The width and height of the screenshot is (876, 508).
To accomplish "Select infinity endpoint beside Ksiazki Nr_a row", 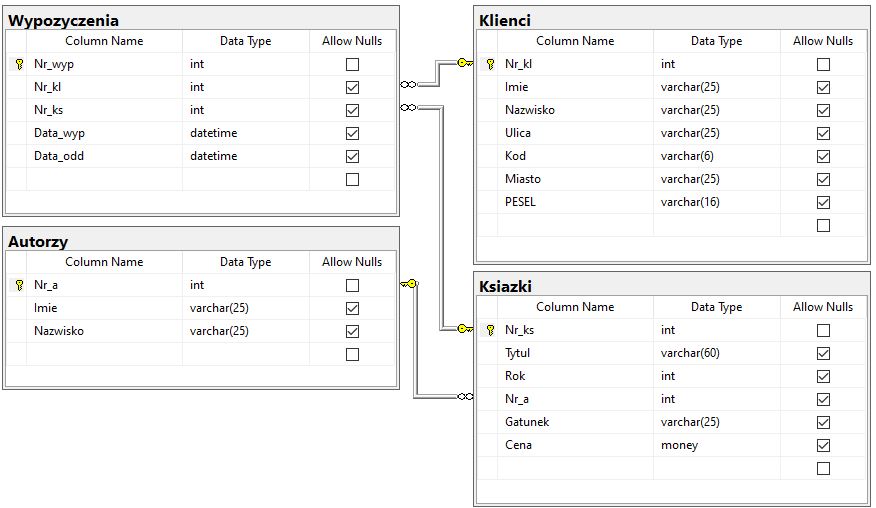I will click(464, 397).
